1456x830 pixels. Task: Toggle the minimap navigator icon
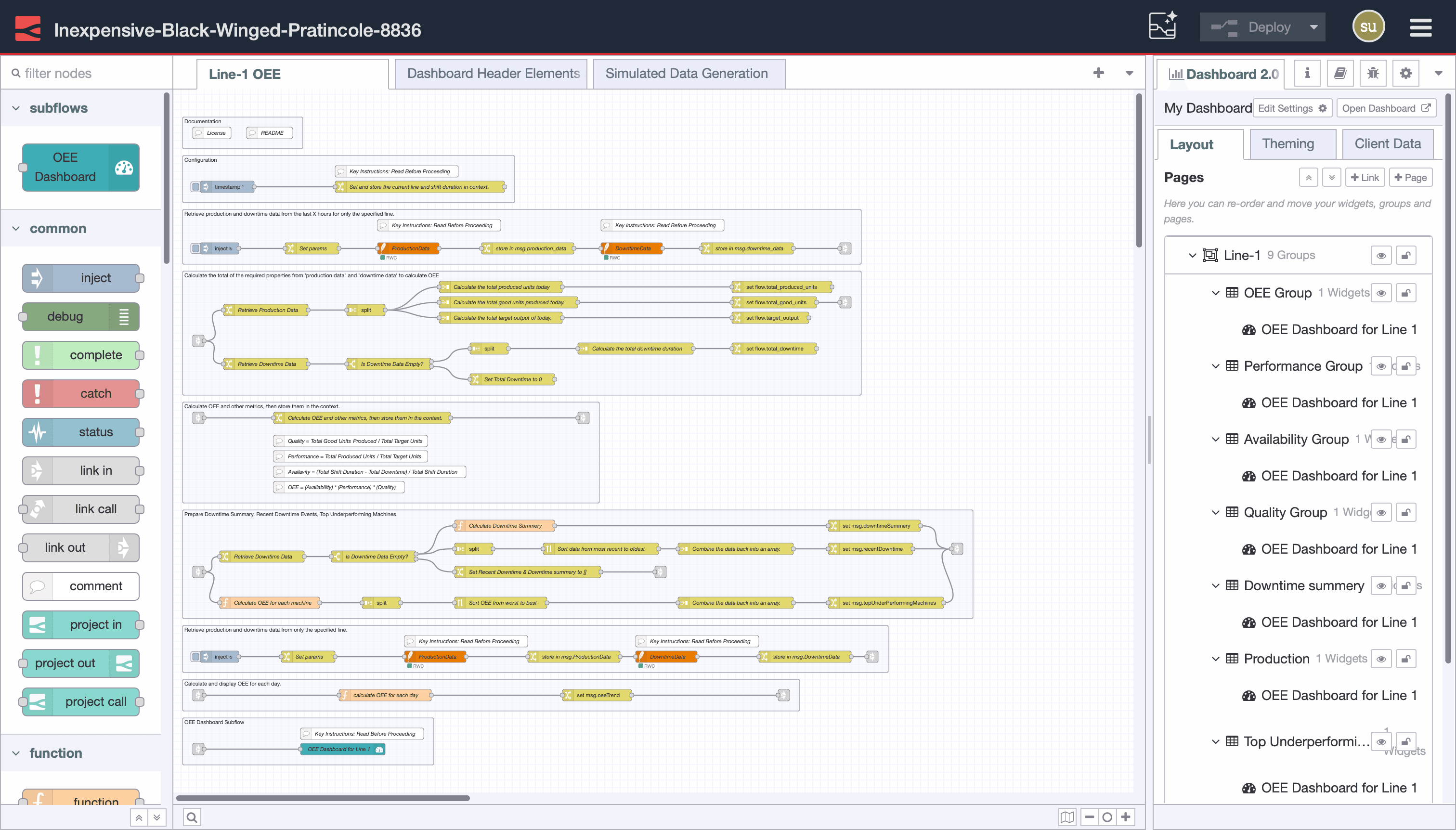click(1067, 817)
